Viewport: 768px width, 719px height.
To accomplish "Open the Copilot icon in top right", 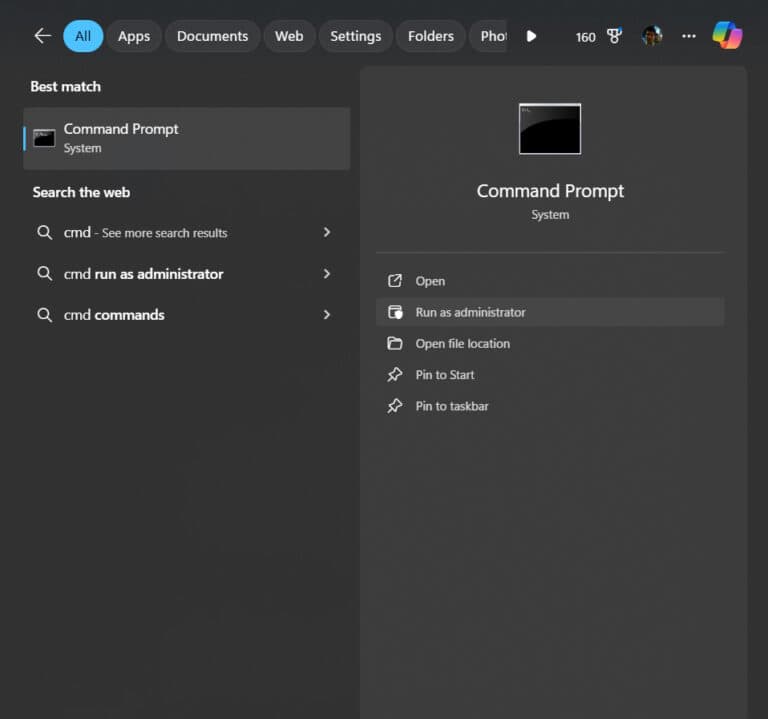I will pos(727,36).
